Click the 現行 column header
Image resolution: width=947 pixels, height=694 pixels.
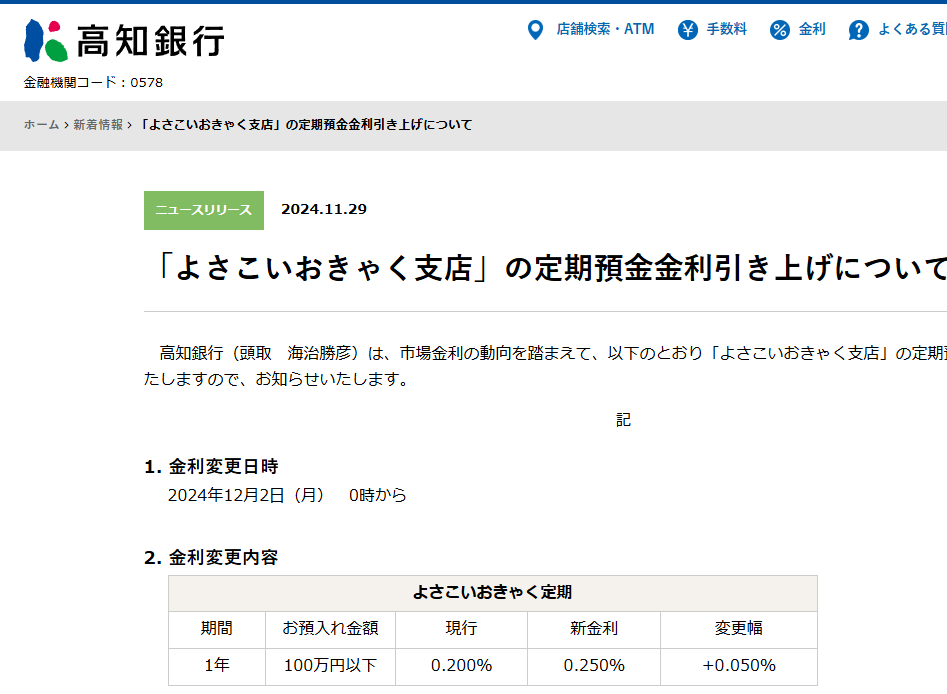pos(461,629)
